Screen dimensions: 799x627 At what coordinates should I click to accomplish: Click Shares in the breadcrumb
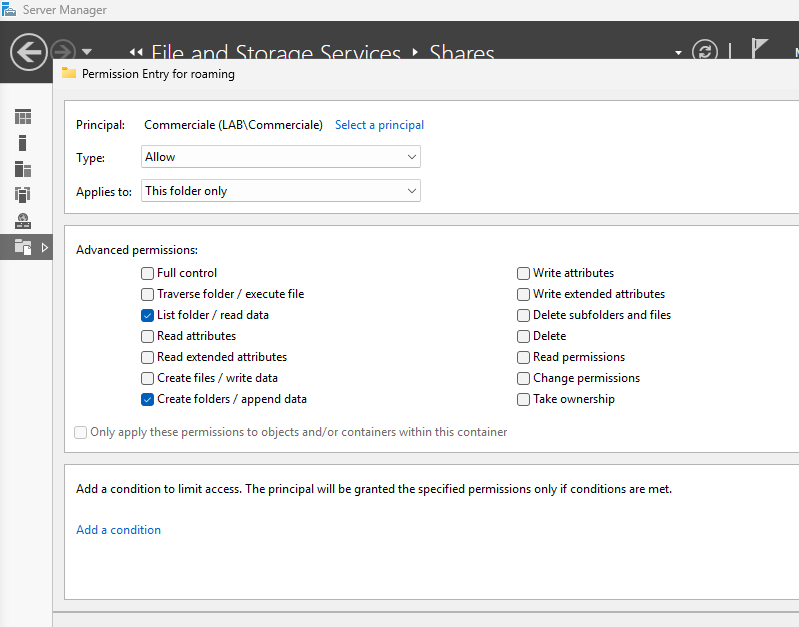[461, 53]
